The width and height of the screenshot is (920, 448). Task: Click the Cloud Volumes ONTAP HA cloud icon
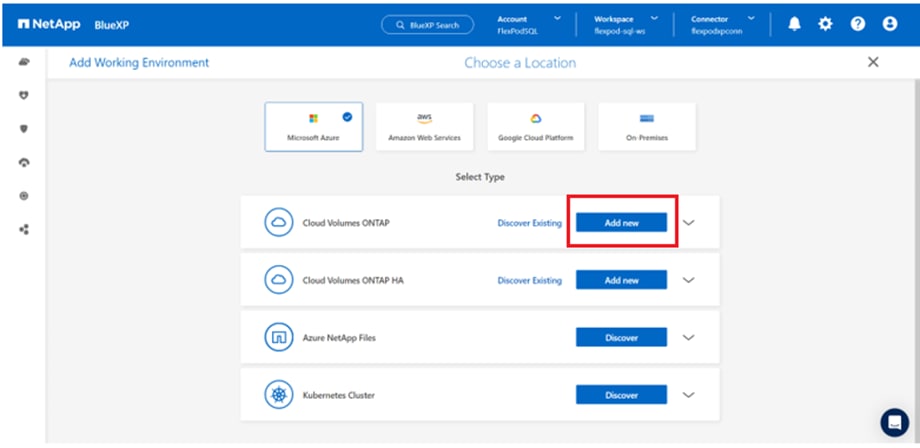coord(279,280)
